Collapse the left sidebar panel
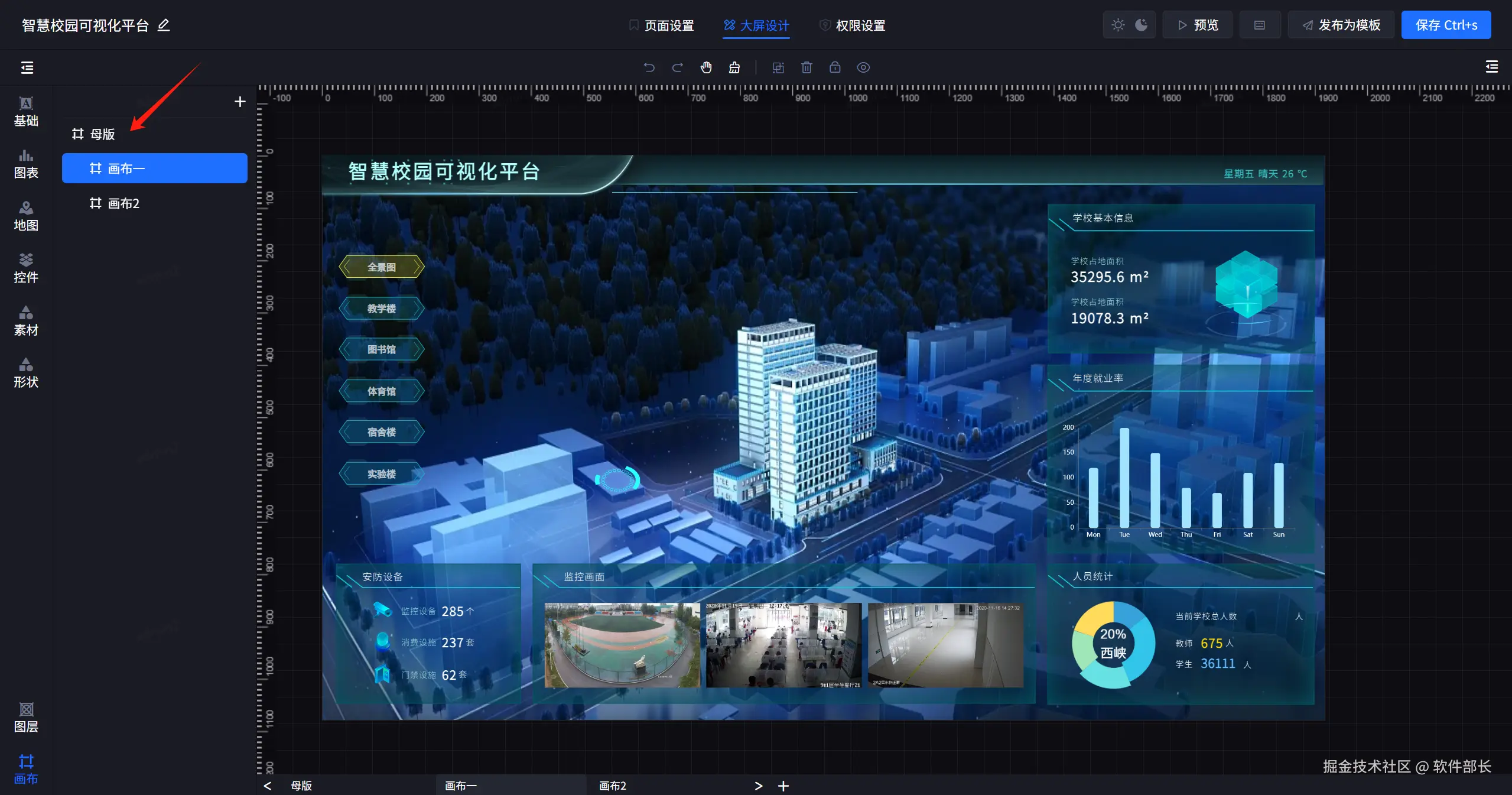 click(27, 67)
